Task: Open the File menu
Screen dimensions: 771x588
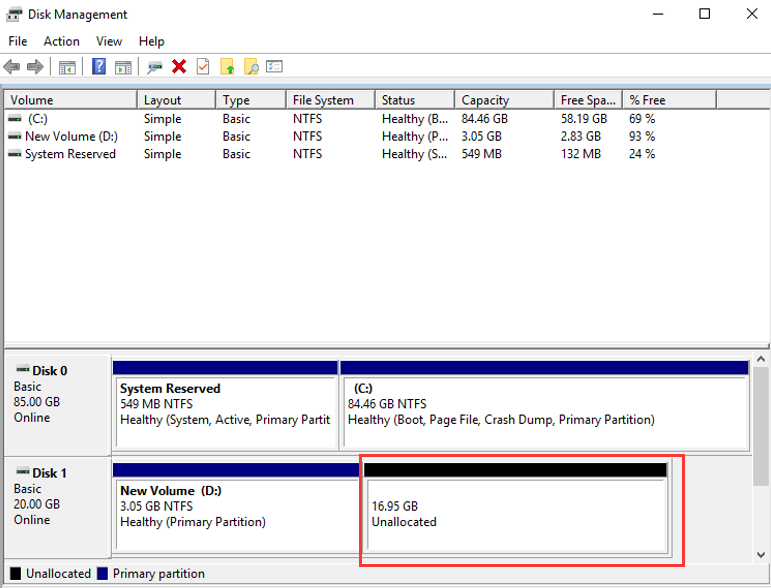Action: (18, 41)
